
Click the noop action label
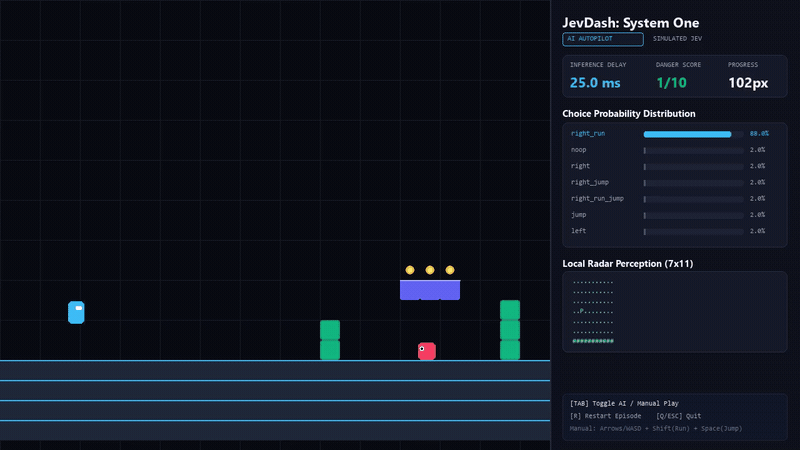(579, 150)
